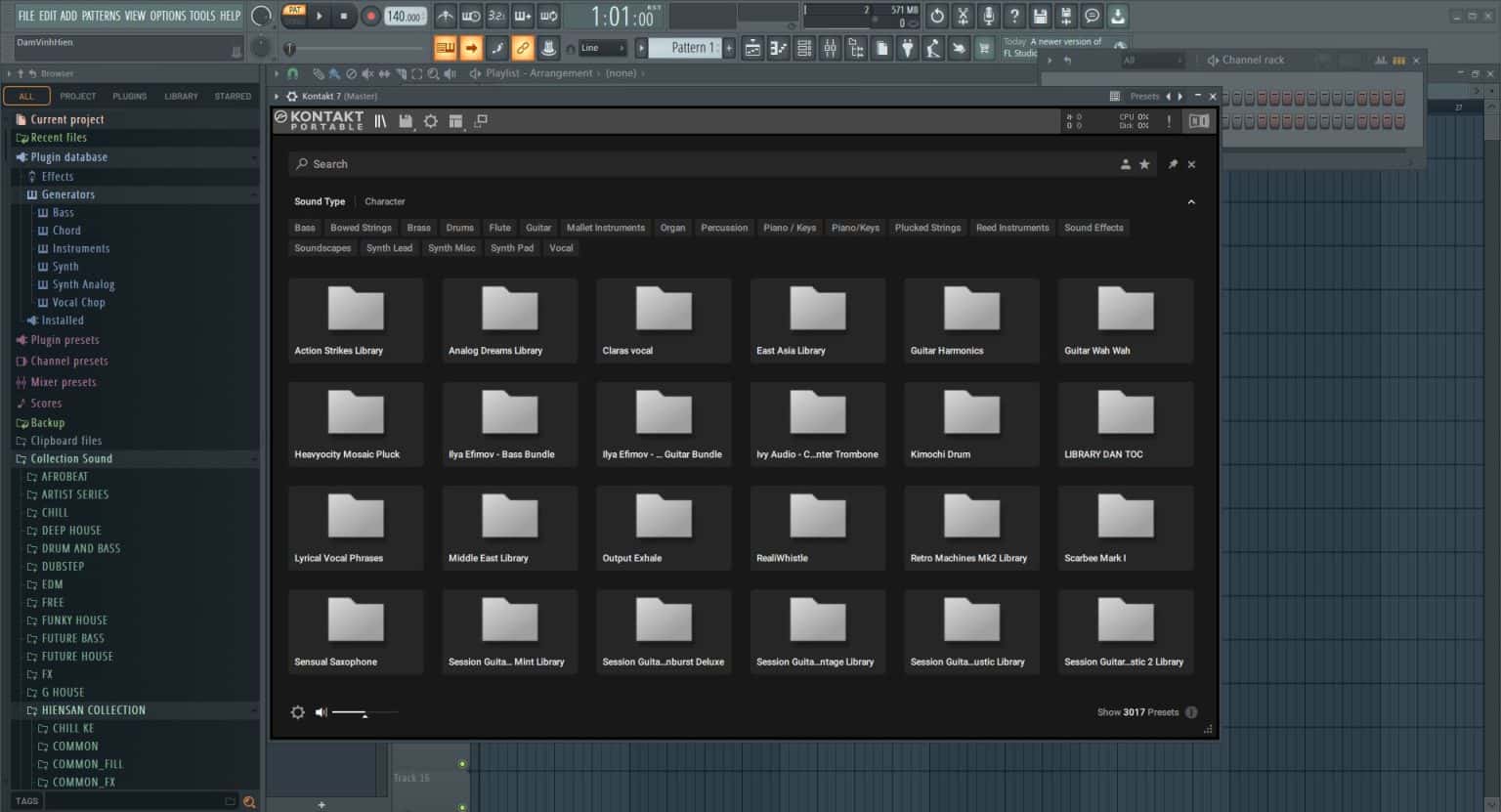The image size is (1501, 812).
Task: Click the play button in transport
Action: click(x=320, y=16)
